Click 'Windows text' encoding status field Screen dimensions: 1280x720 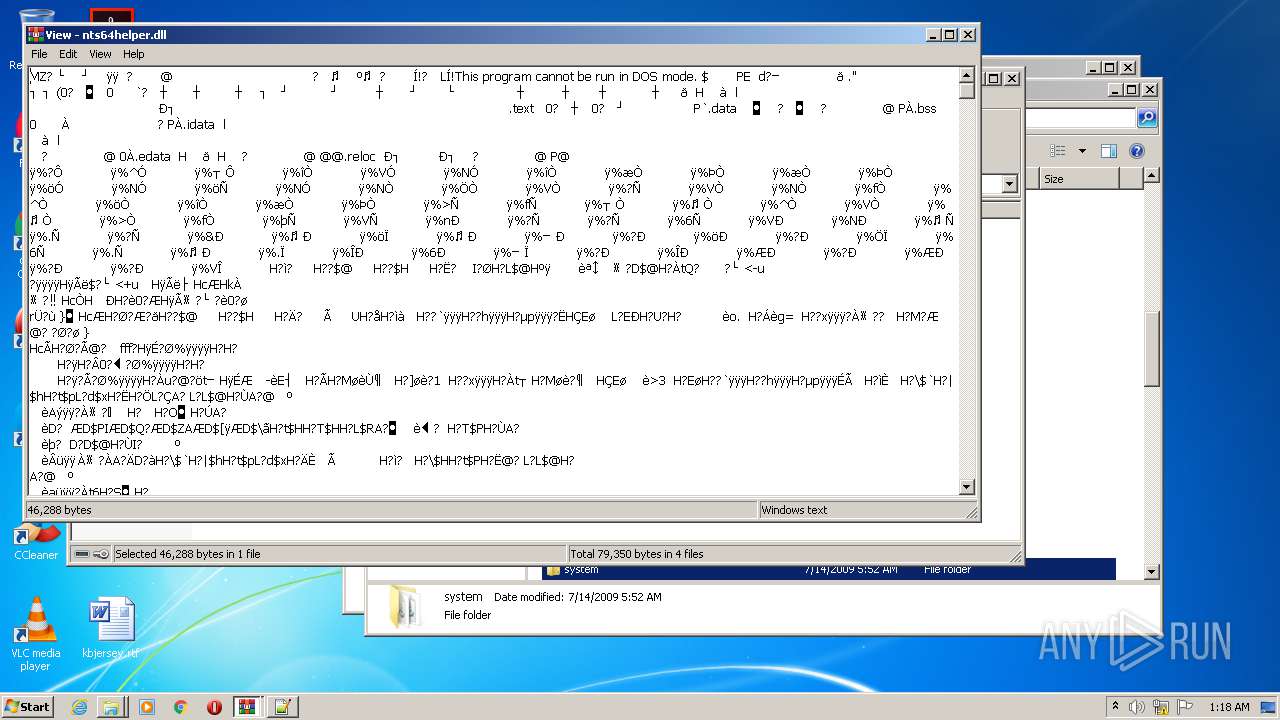pos(794,510)
